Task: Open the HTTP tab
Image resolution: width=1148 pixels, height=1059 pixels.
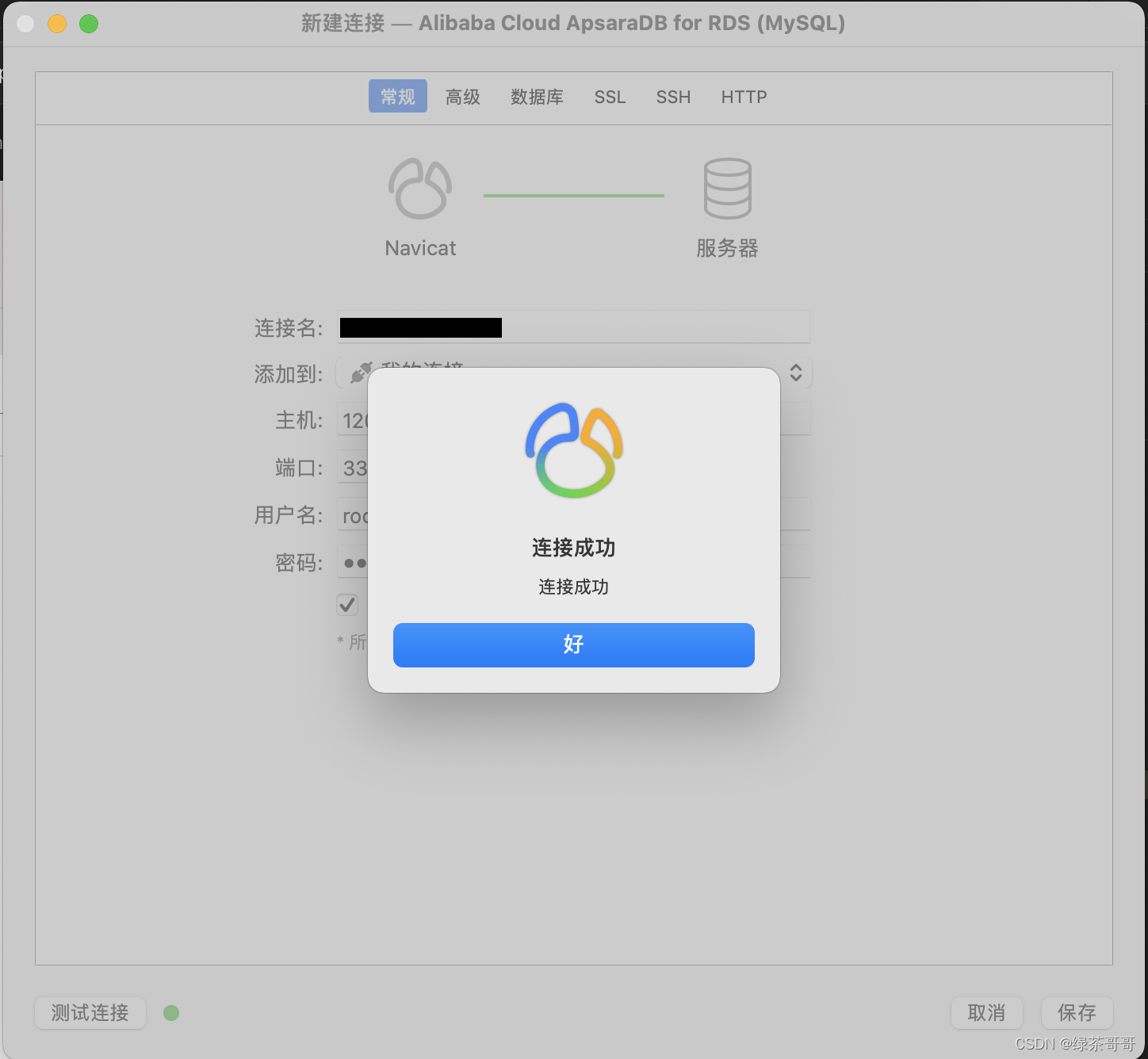Action: click(744, 97)
